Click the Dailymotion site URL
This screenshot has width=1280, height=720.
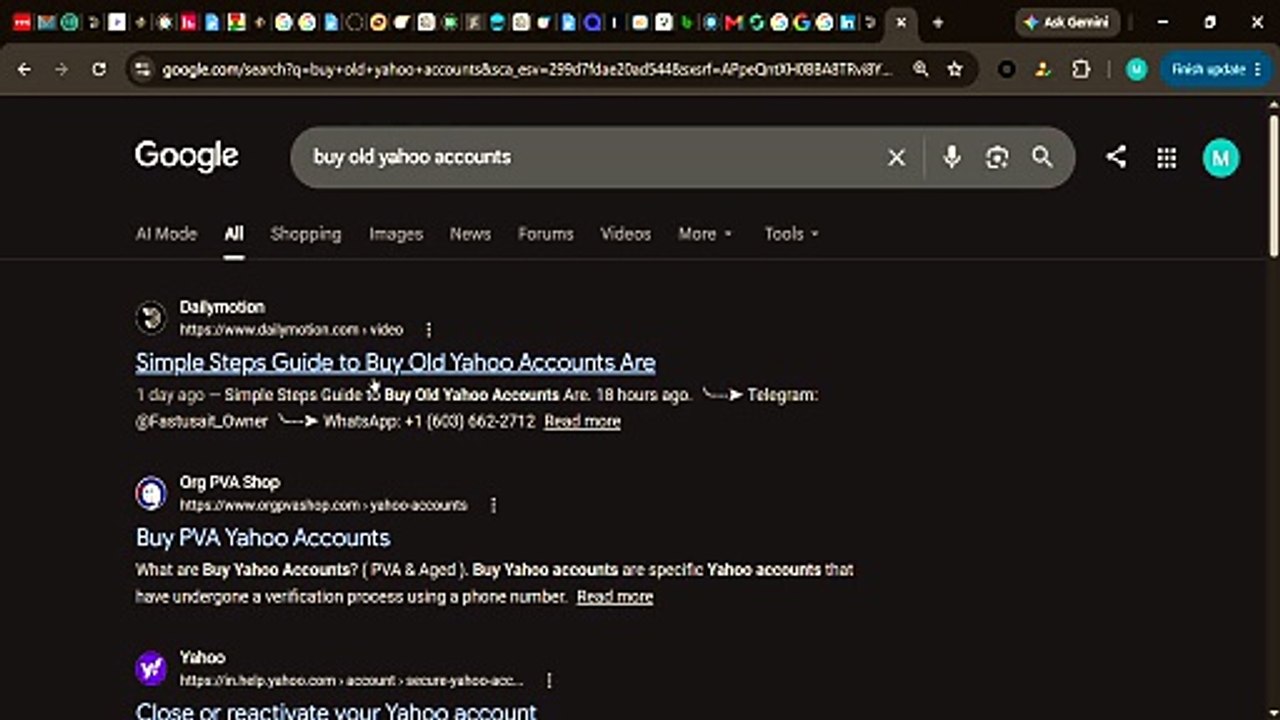click(x=291, y=329)
